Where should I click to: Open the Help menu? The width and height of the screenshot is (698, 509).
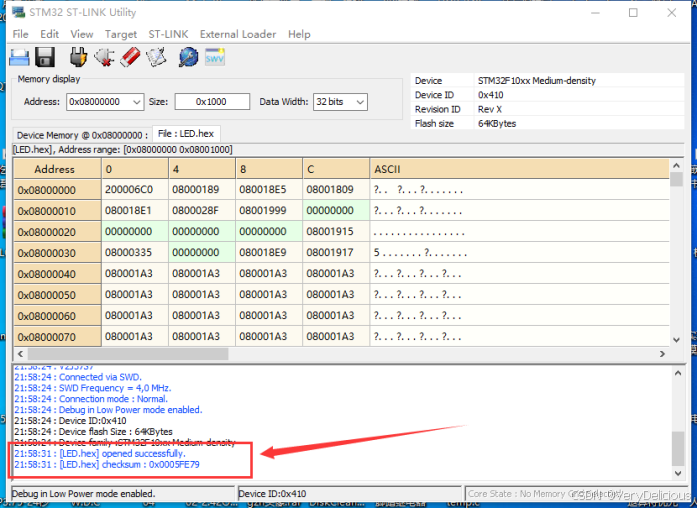pos(299,34)
